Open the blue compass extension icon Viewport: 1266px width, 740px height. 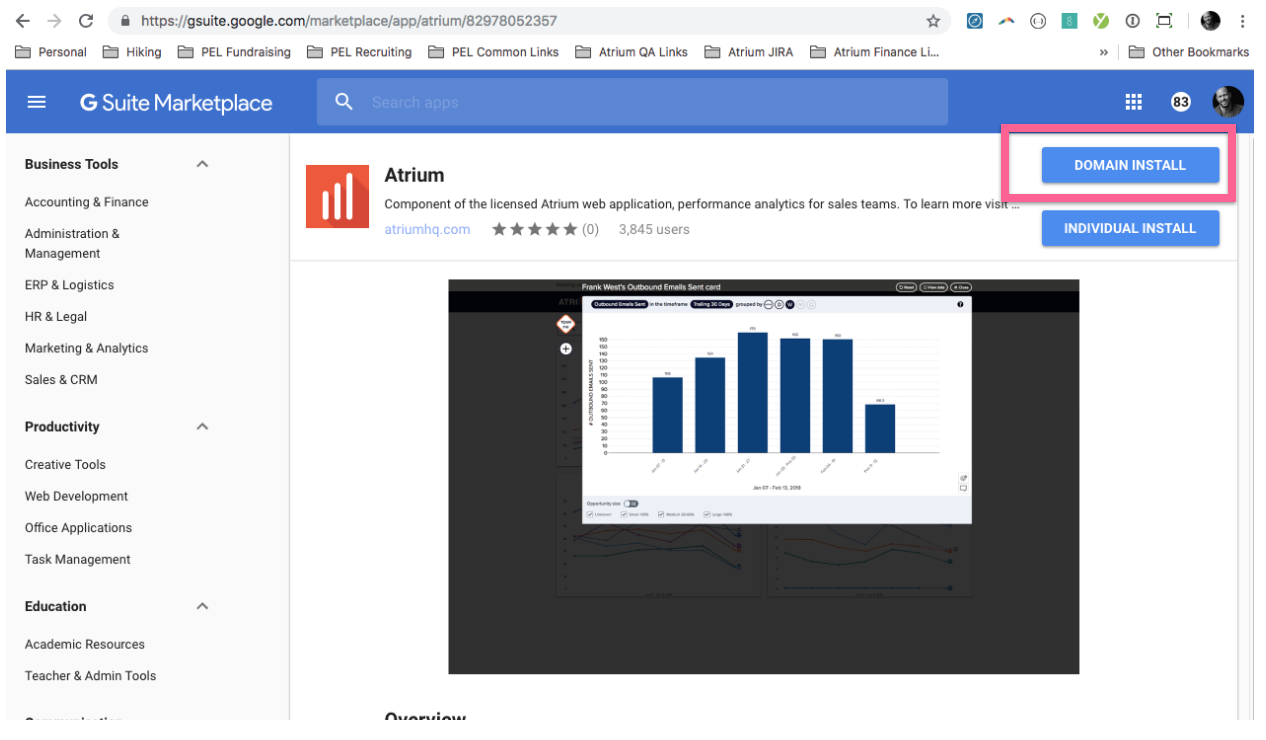pos(975,20)
